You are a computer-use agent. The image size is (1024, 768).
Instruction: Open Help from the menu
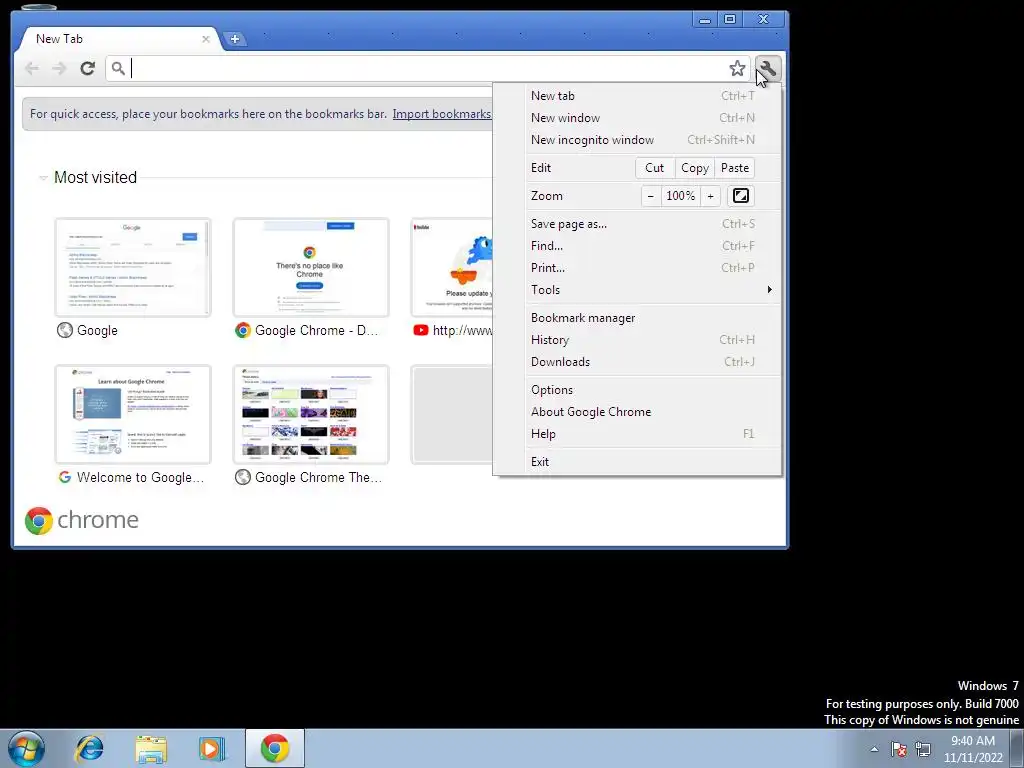pyautogui.click(x=653, y=434)
